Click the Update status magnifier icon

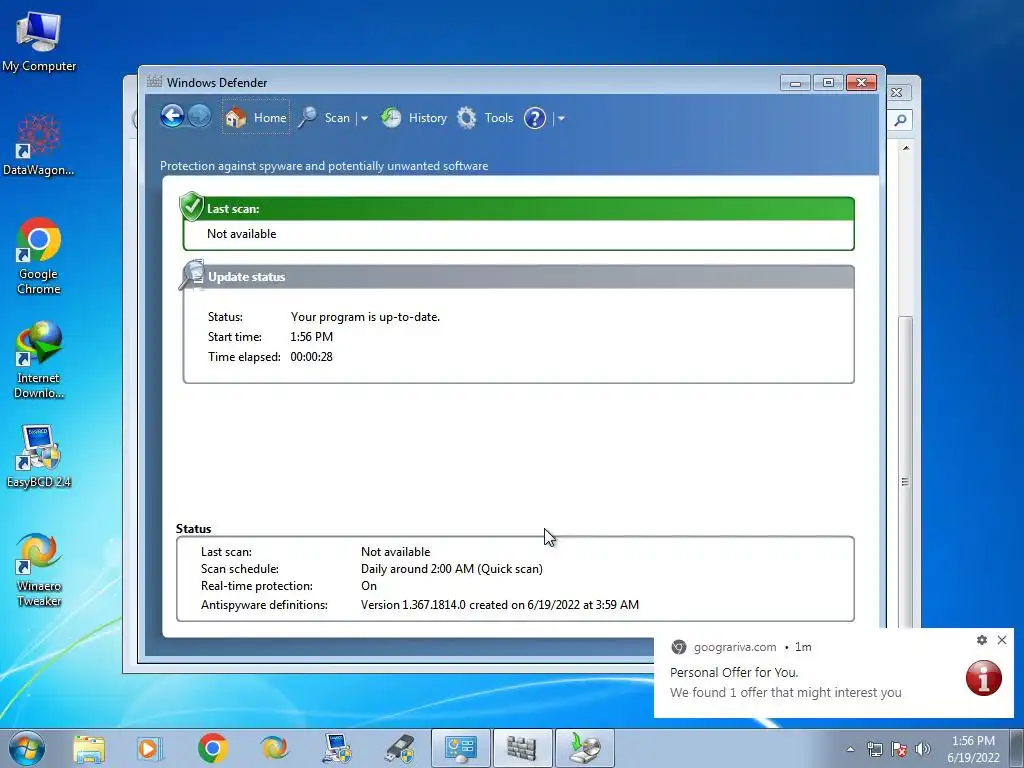[192, 274]
